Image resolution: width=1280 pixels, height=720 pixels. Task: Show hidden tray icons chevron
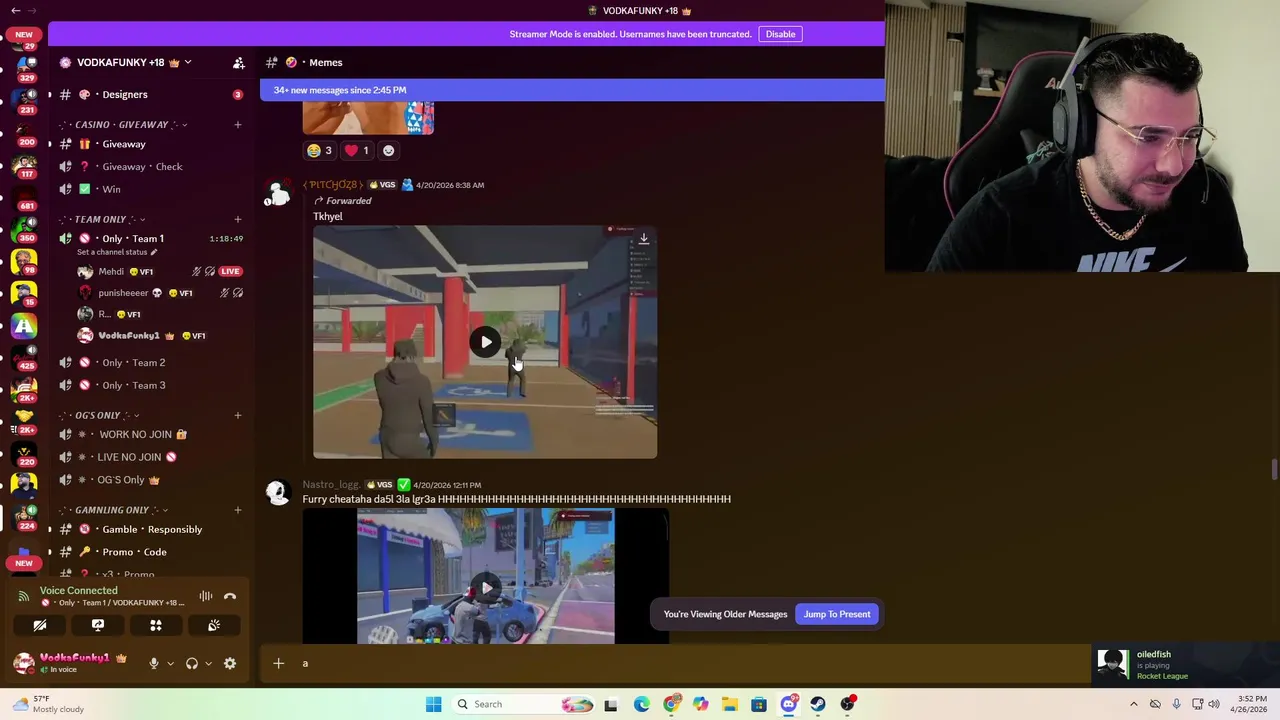click(1133, 704)
